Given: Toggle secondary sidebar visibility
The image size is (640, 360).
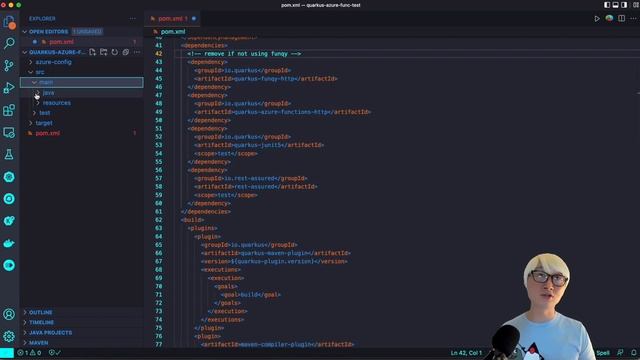Looking at the screenshot, I should pyautogui.click(x=624, y=5).
